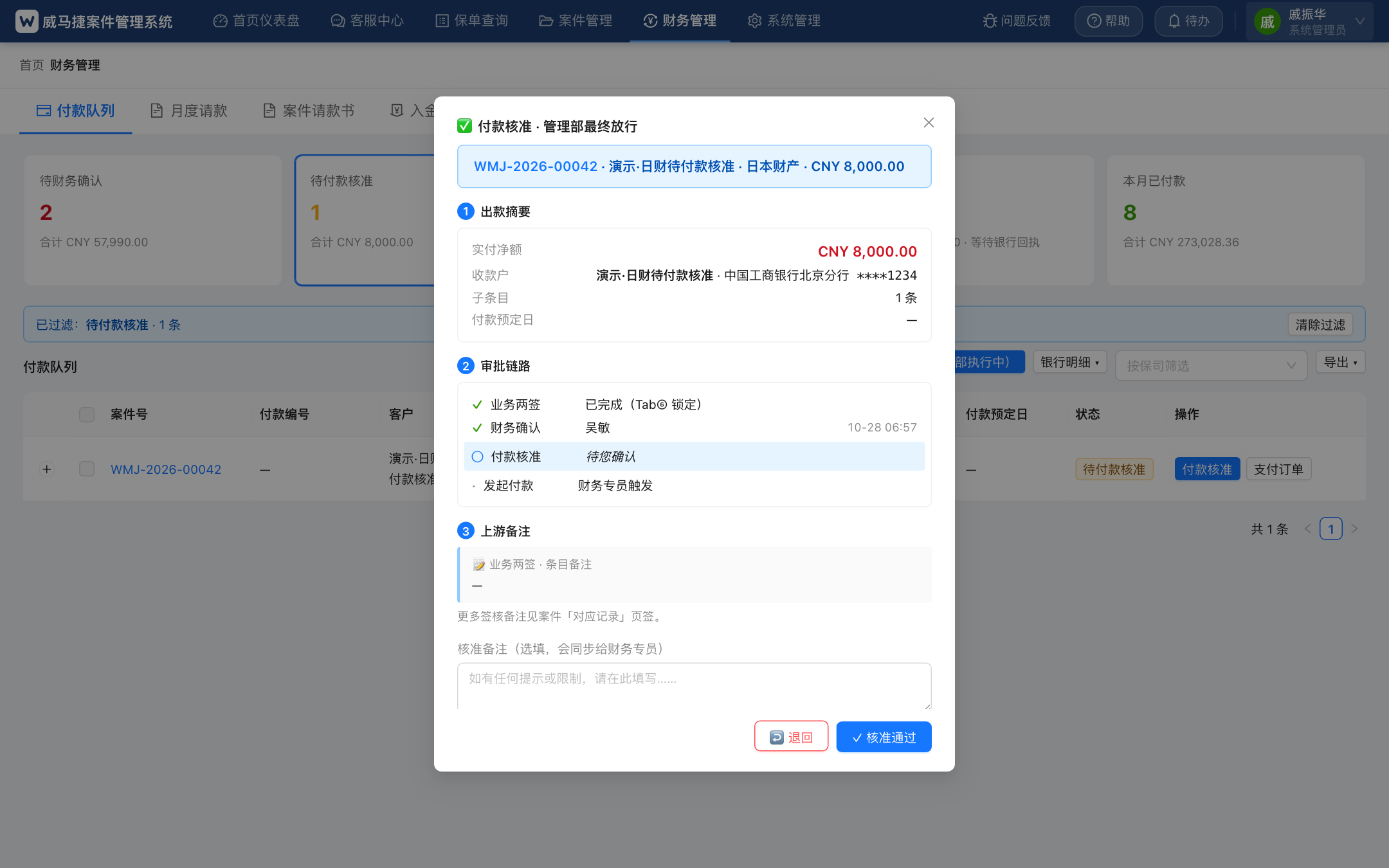Click the 业务两签 条目备注 note icon

pyautogui.click(x=478, y=565)
